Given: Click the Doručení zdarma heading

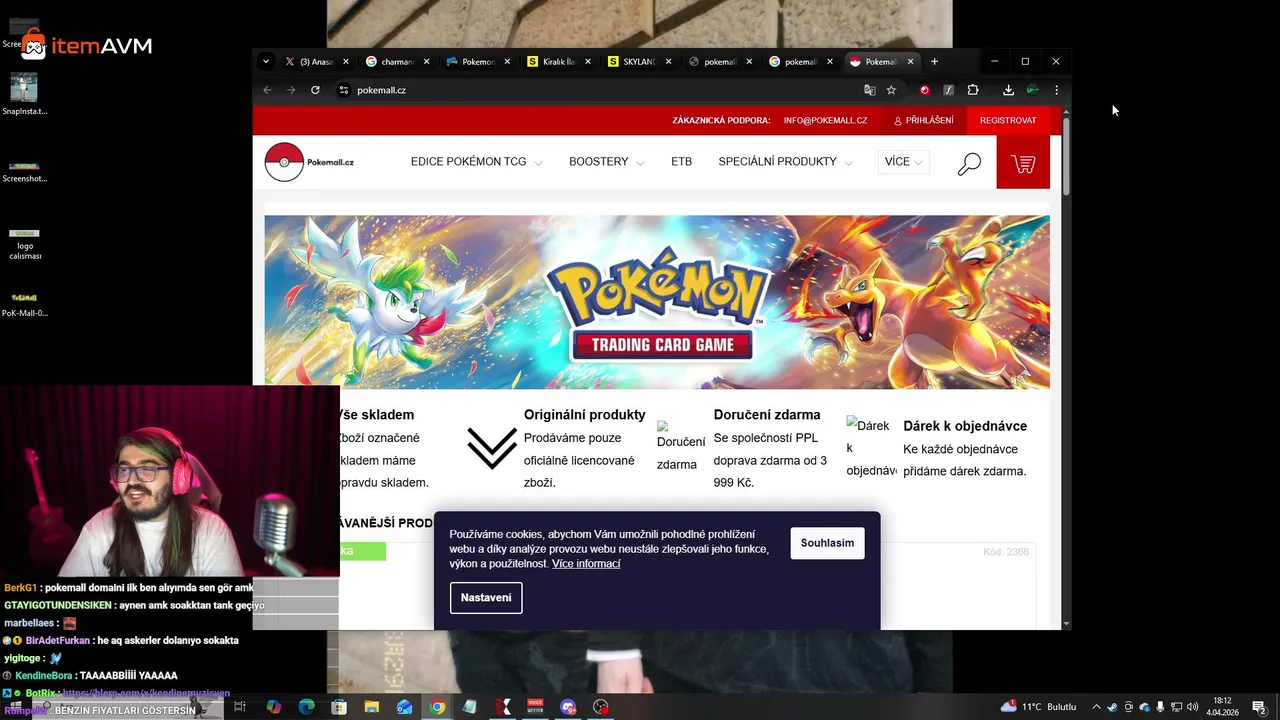Looking at the screenshot, I should coord(767,415).
